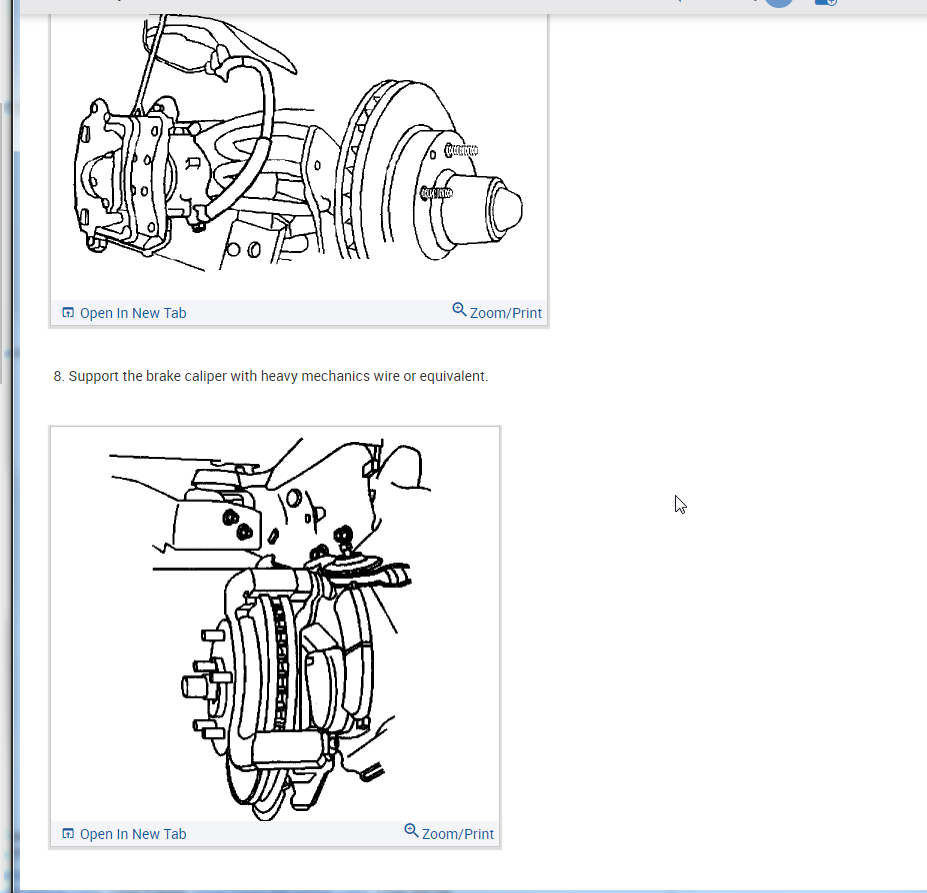Click the magnifier icon below the step 8 diagram
The height and width of the screenshot is (893, 927).
[411, 830]
